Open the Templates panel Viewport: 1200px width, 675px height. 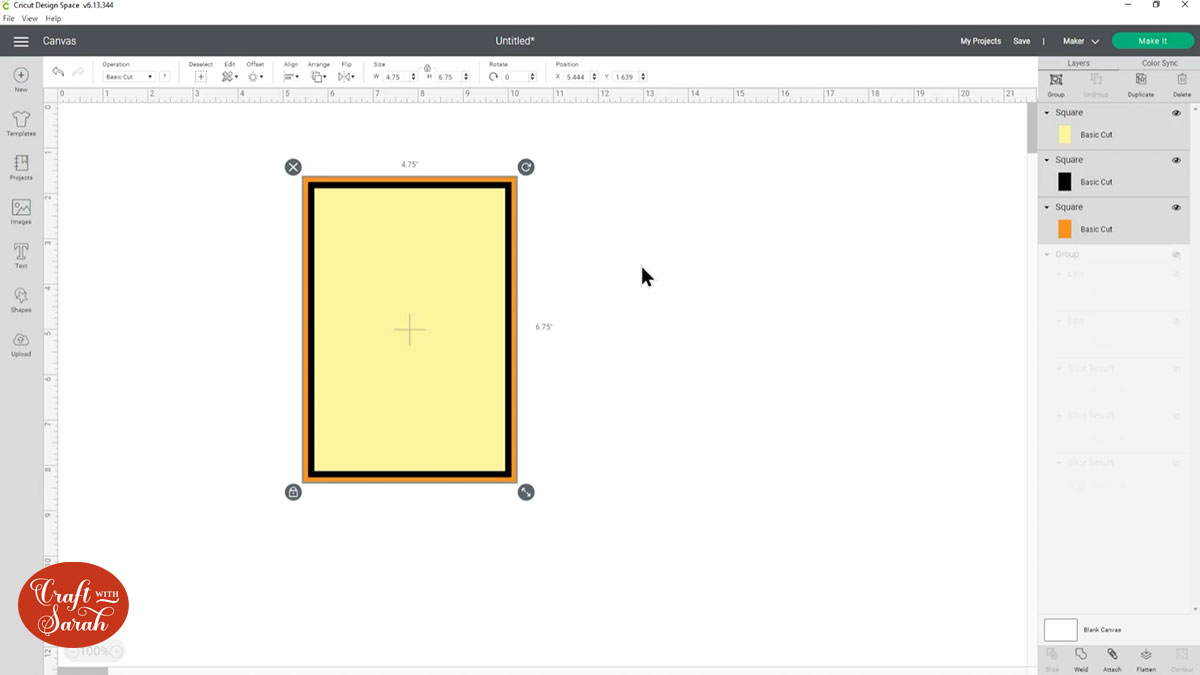click(x=21, y=123)
